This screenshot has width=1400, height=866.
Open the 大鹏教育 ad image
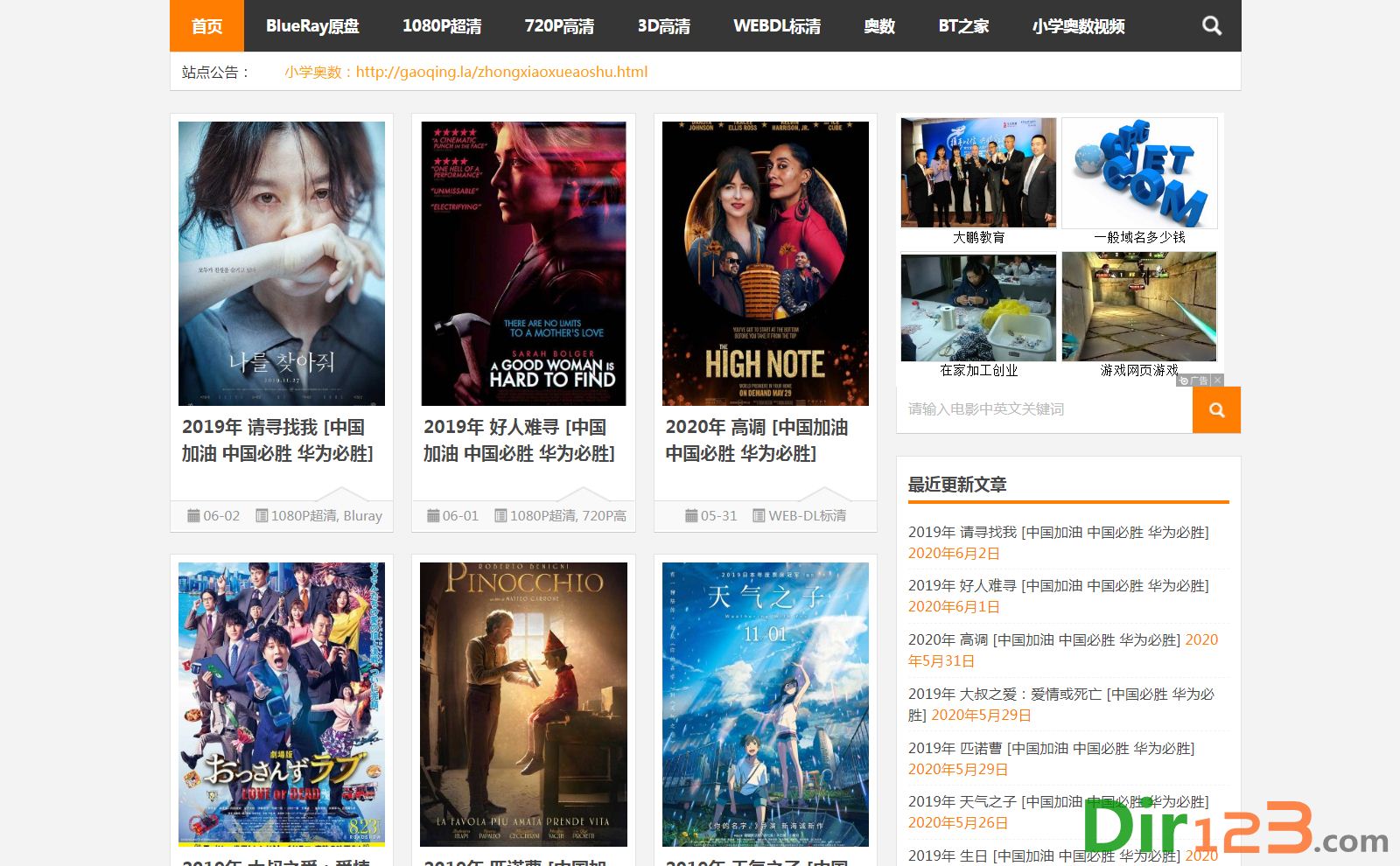pos(978,173)
